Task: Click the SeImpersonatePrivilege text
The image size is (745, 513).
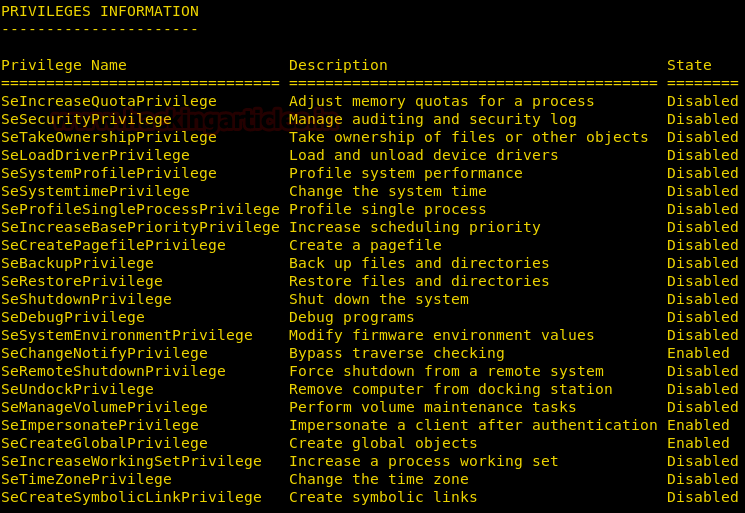Action: click(100, 426)
